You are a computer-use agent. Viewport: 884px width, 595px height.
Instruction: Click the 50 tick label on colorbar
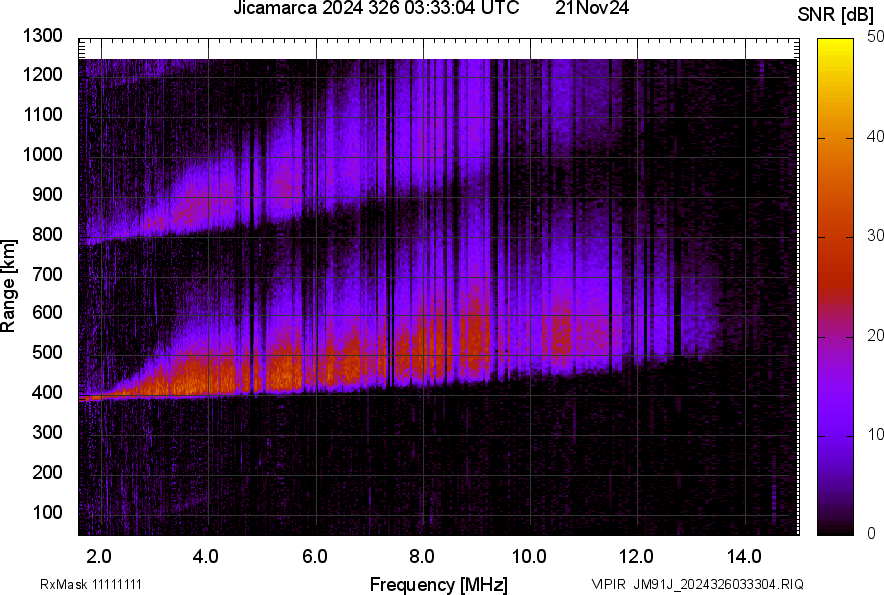[875, 36]
